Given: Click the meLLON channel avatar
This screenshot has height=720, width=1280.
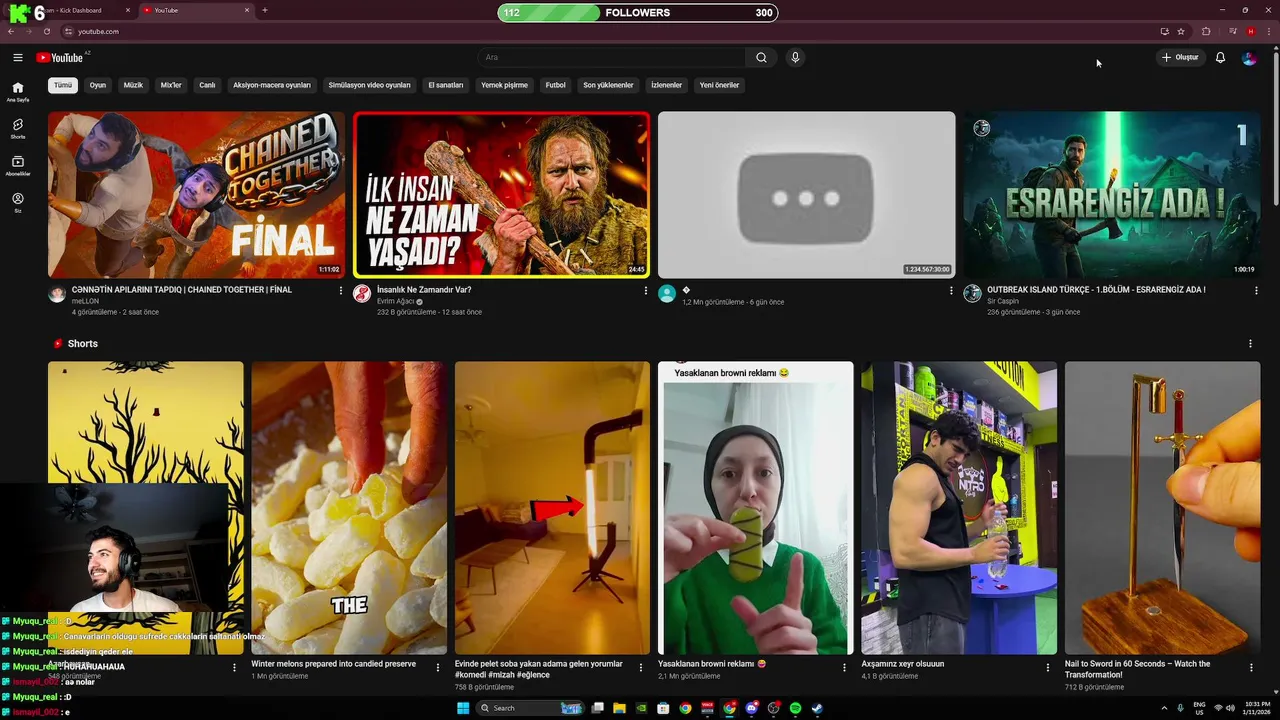Looking at the screenshot, I should point(57,293).
